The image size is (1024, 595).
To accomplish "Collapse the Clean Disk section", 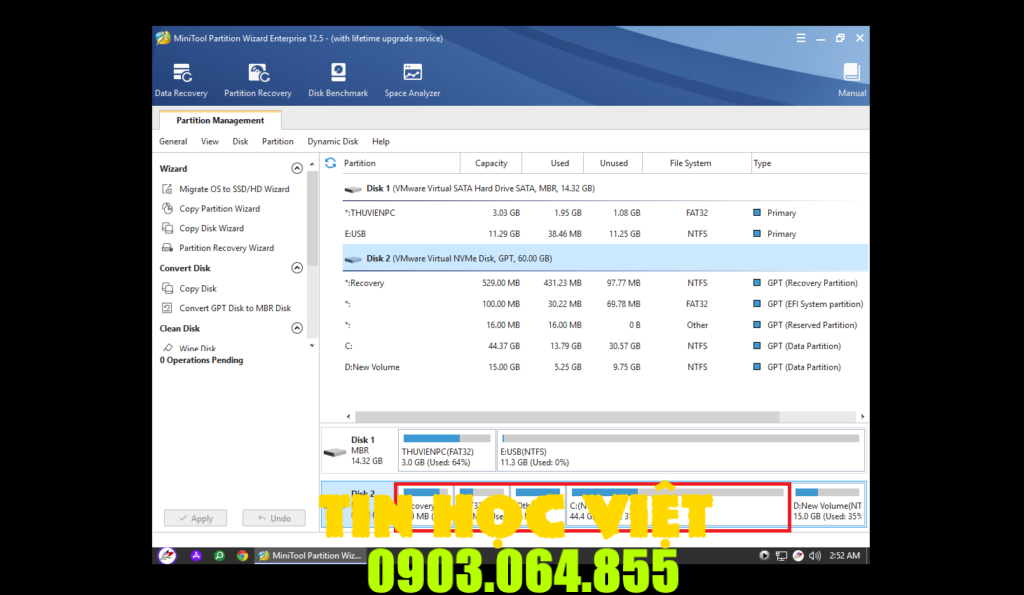I will 297,328.
